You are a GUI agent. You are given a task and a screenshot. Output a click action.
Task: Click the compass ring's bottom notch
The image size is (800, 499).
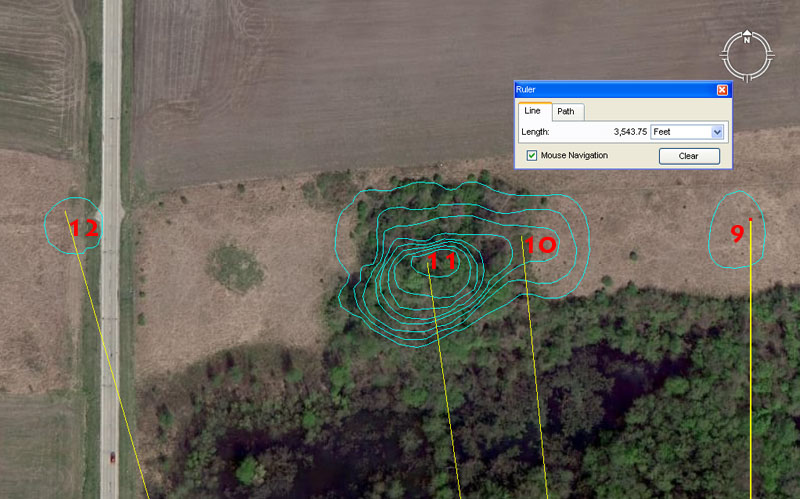747,79
